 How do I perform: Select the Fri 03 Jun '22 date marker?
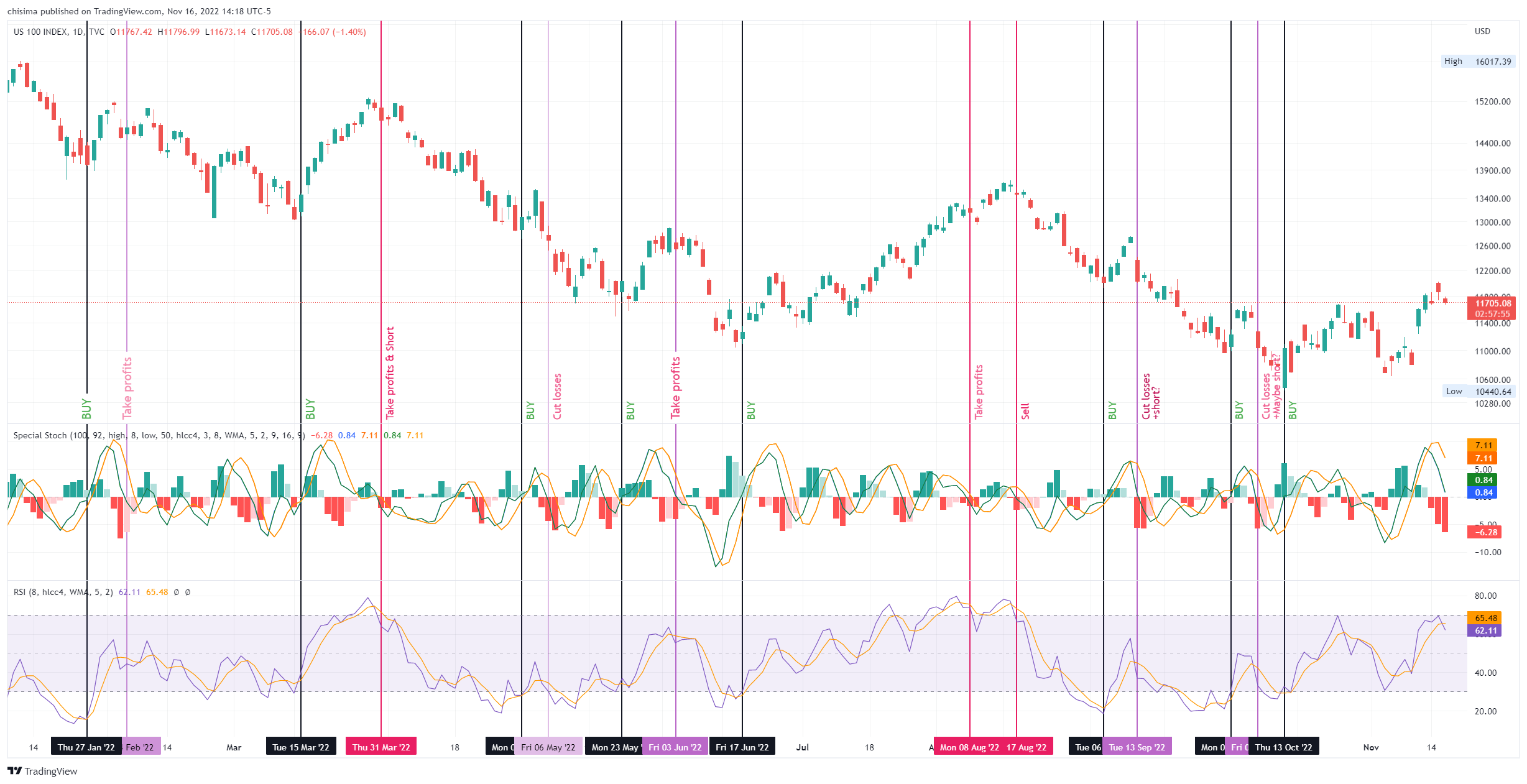pyautogui.click(x=675, y=747)
